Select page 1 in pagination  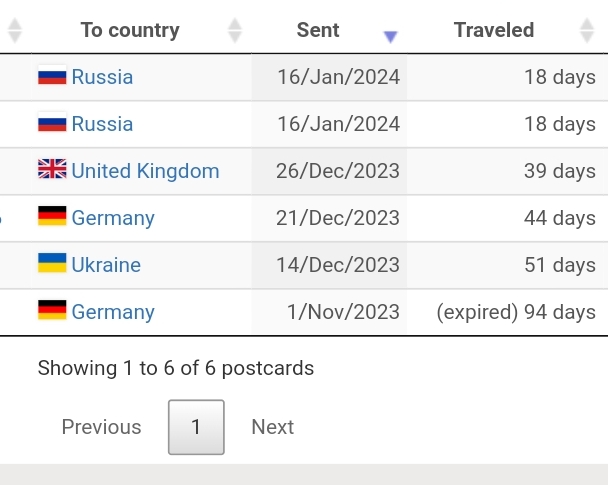[x=196, y=427]
